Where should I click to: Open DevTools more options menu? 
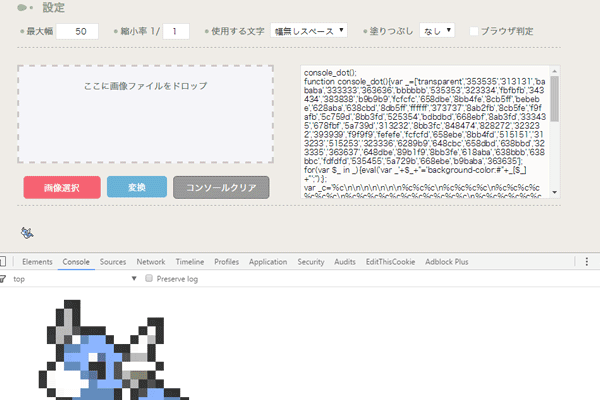point(587,262)
